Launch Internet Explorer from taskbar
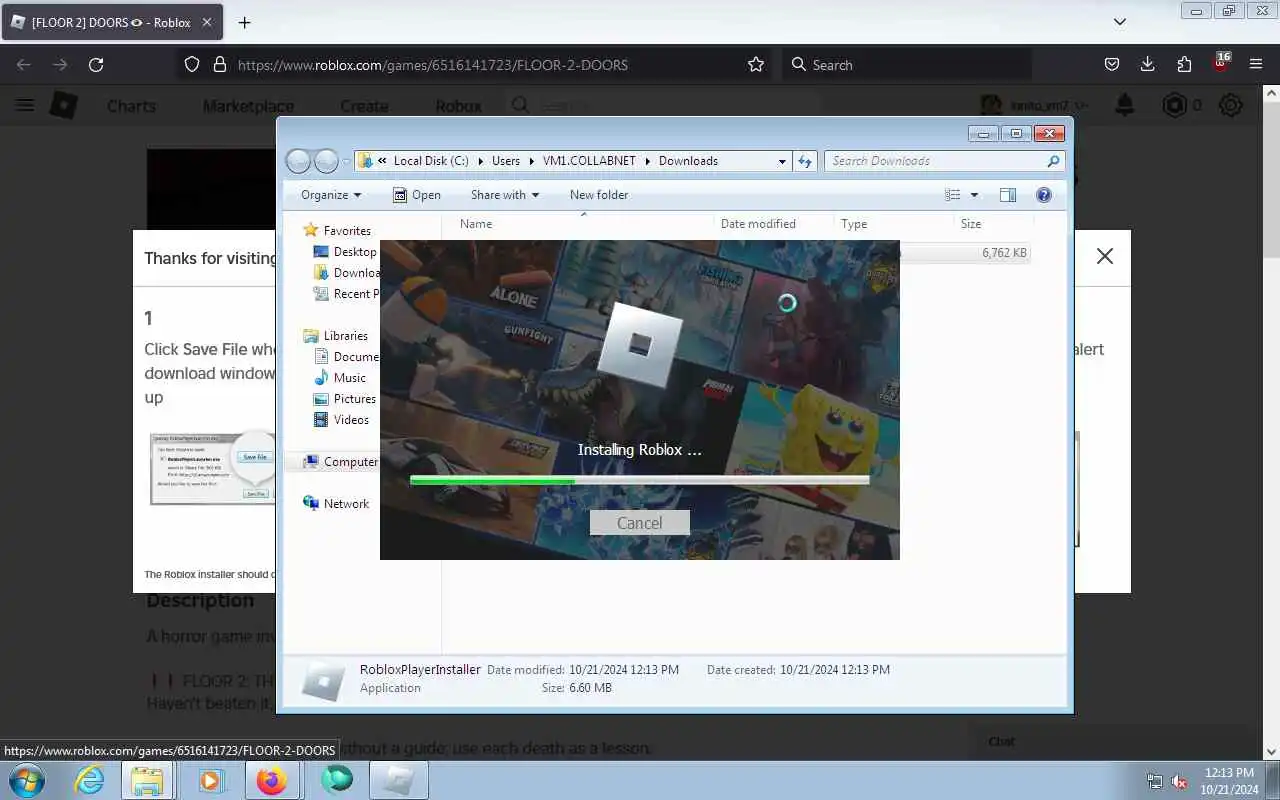1280x800 pixels. click(x=90, y=780)
